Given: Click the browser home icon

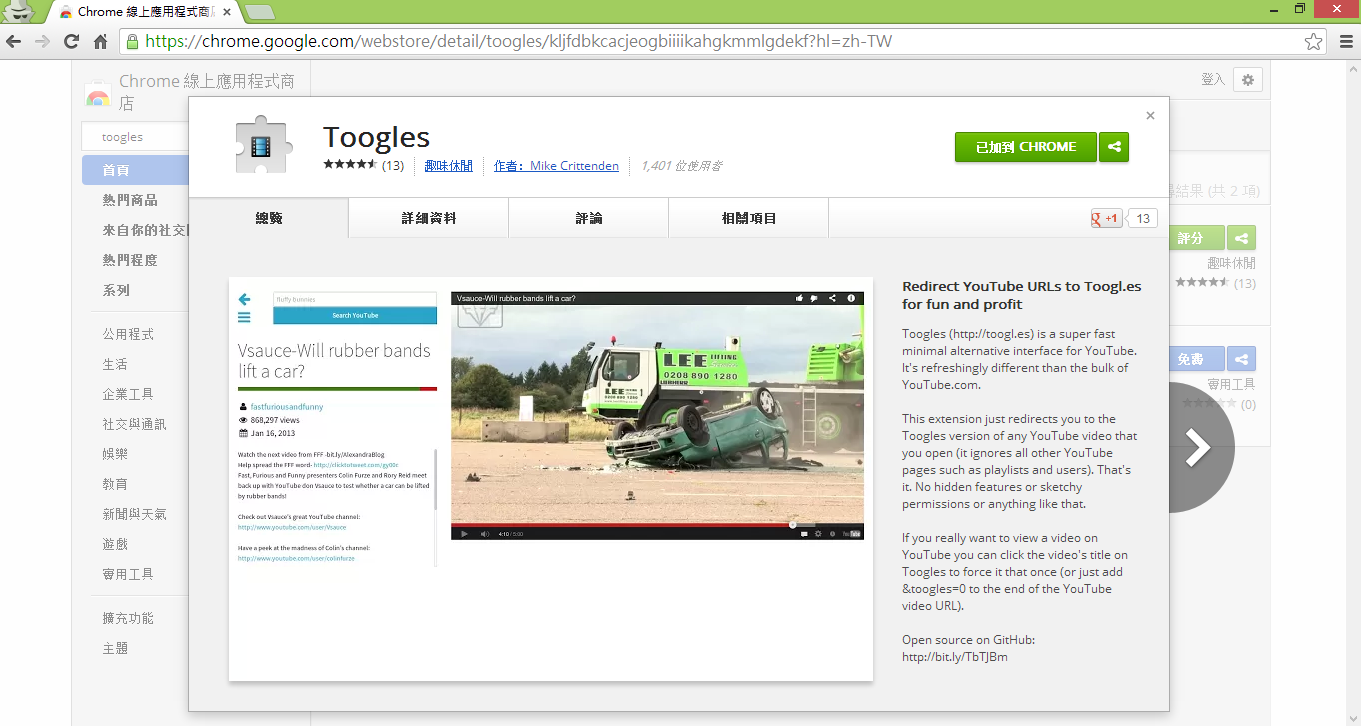Looking at the screenshot, I should (x=99, y=43).
